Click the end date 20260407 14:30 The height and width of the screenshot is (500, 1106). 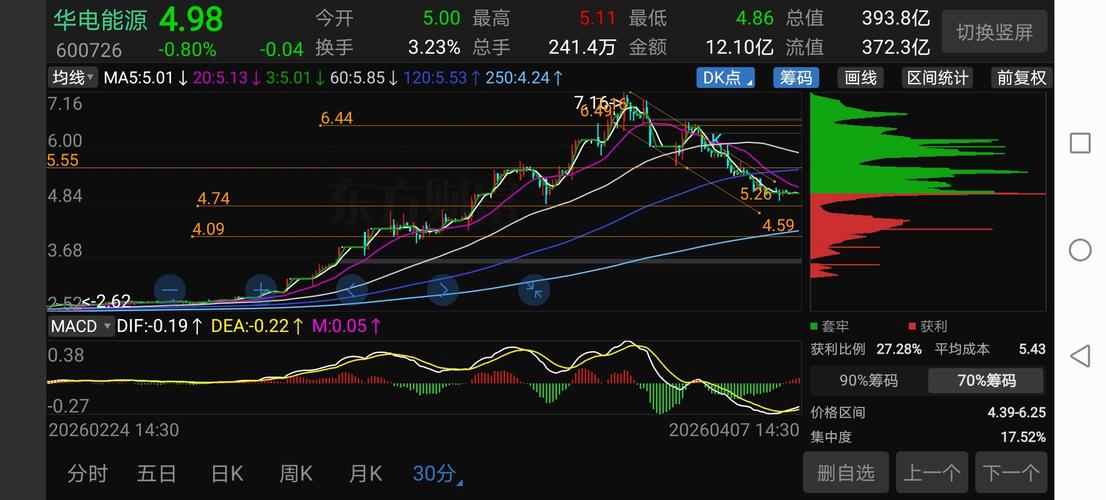tap(734, 429)
